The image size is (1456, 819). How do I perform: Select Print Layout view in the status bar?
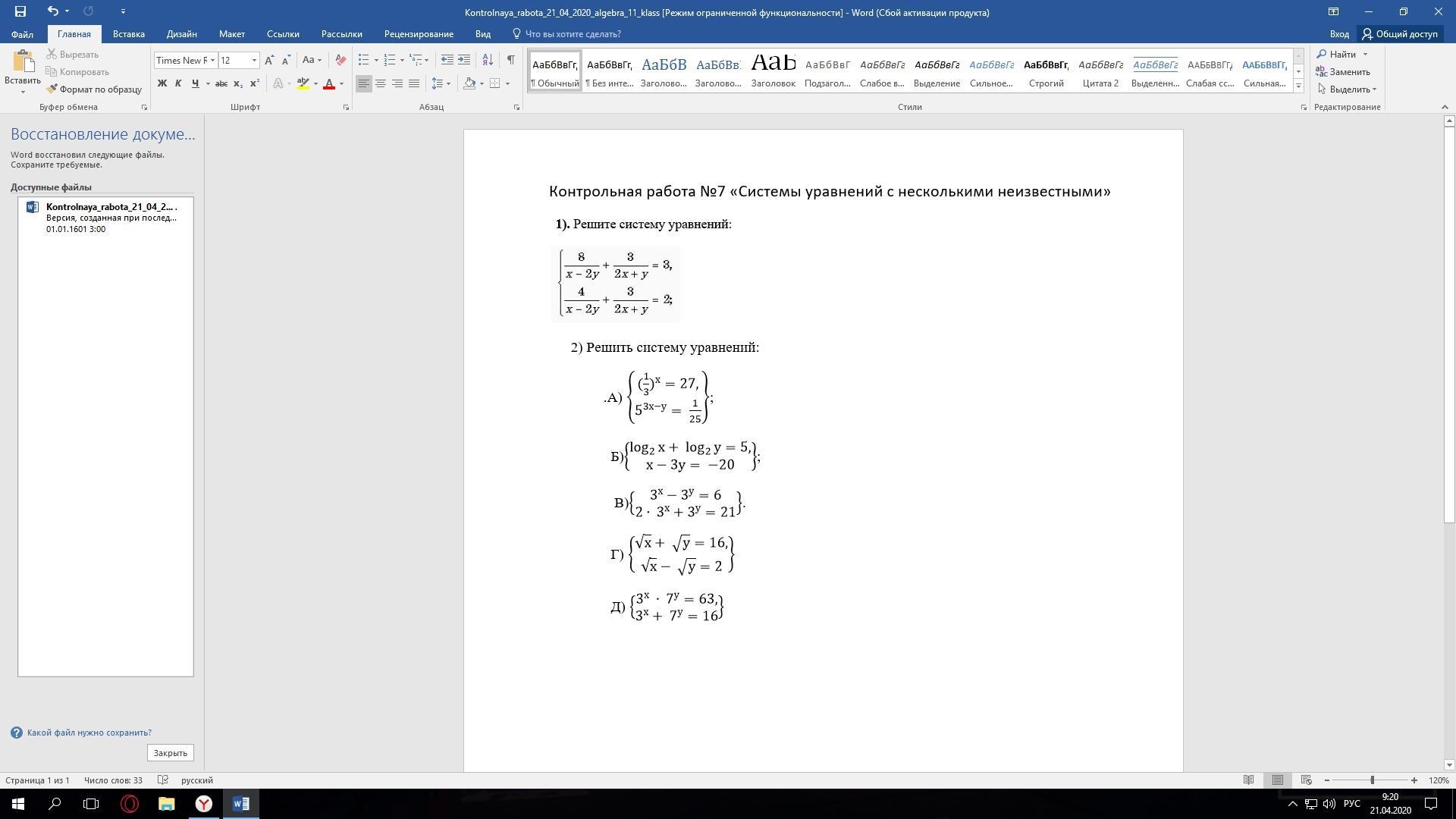pyautogui.click(x=1278, y=780)
